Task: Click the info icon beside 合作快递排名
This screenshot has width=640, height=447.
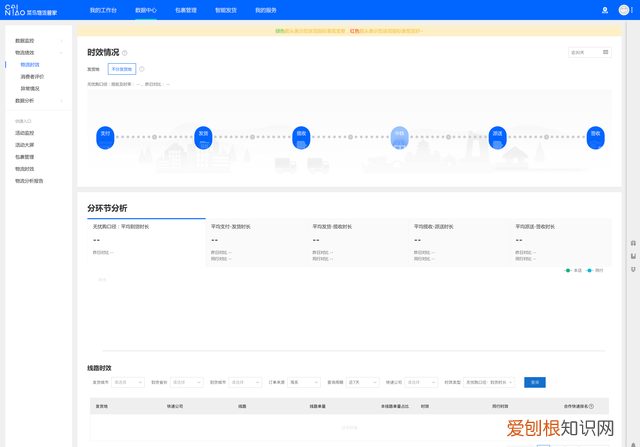Action: point(592,406)
